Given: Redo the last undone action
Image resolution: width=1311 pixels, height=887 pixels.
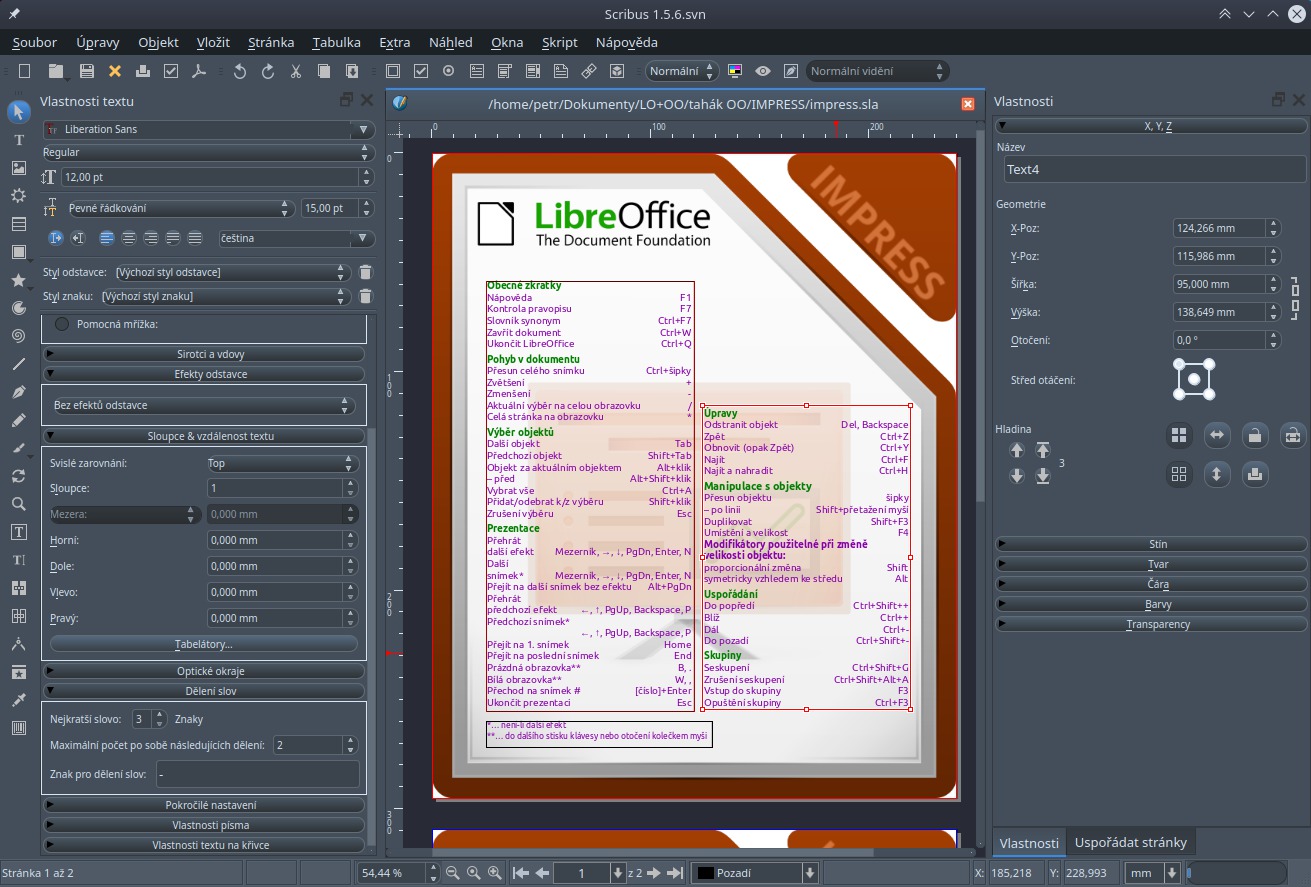Looking at the screenshot, I should [x=268, y=71].
